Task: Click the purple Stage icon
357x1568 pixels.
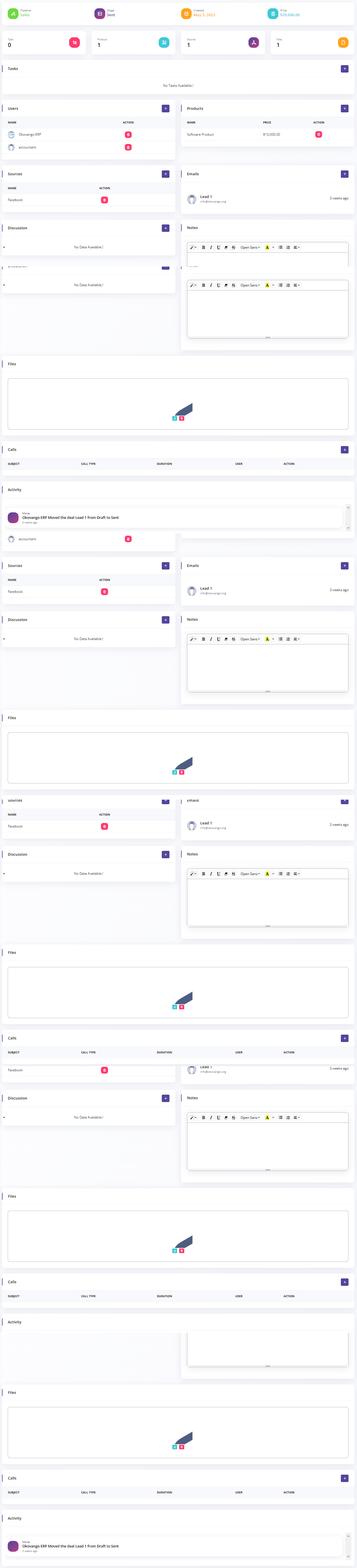Action: 100,13
